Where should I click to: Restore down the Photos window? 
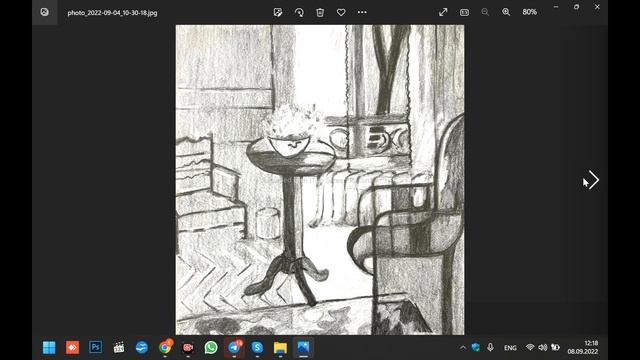coord(576,7)
